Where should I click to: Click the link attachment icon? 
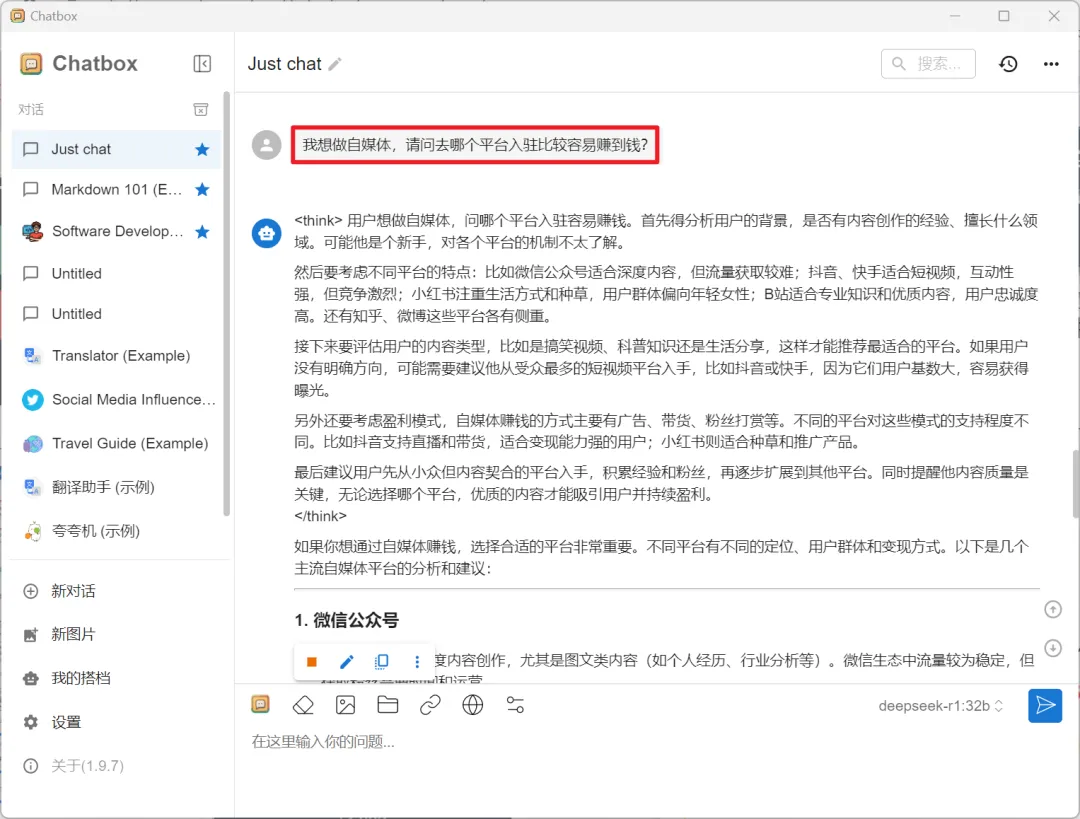coord(430,705)
